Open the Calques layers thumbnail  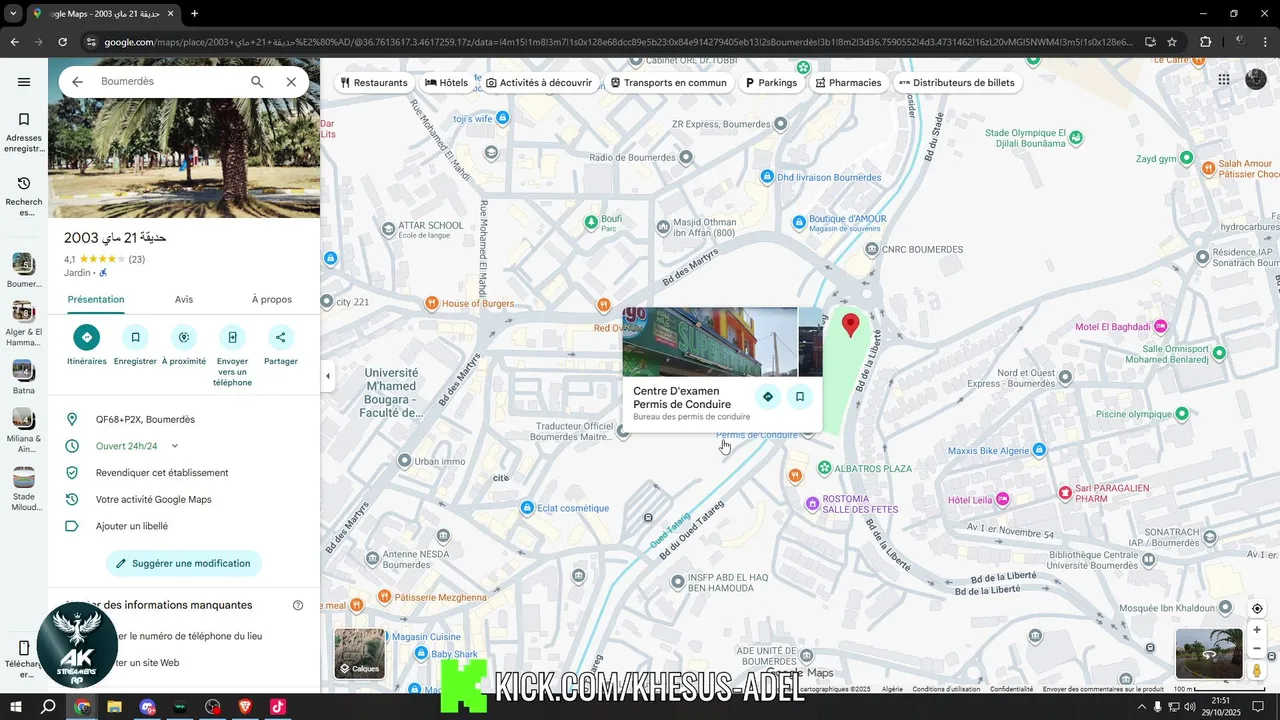coord(359,653)
